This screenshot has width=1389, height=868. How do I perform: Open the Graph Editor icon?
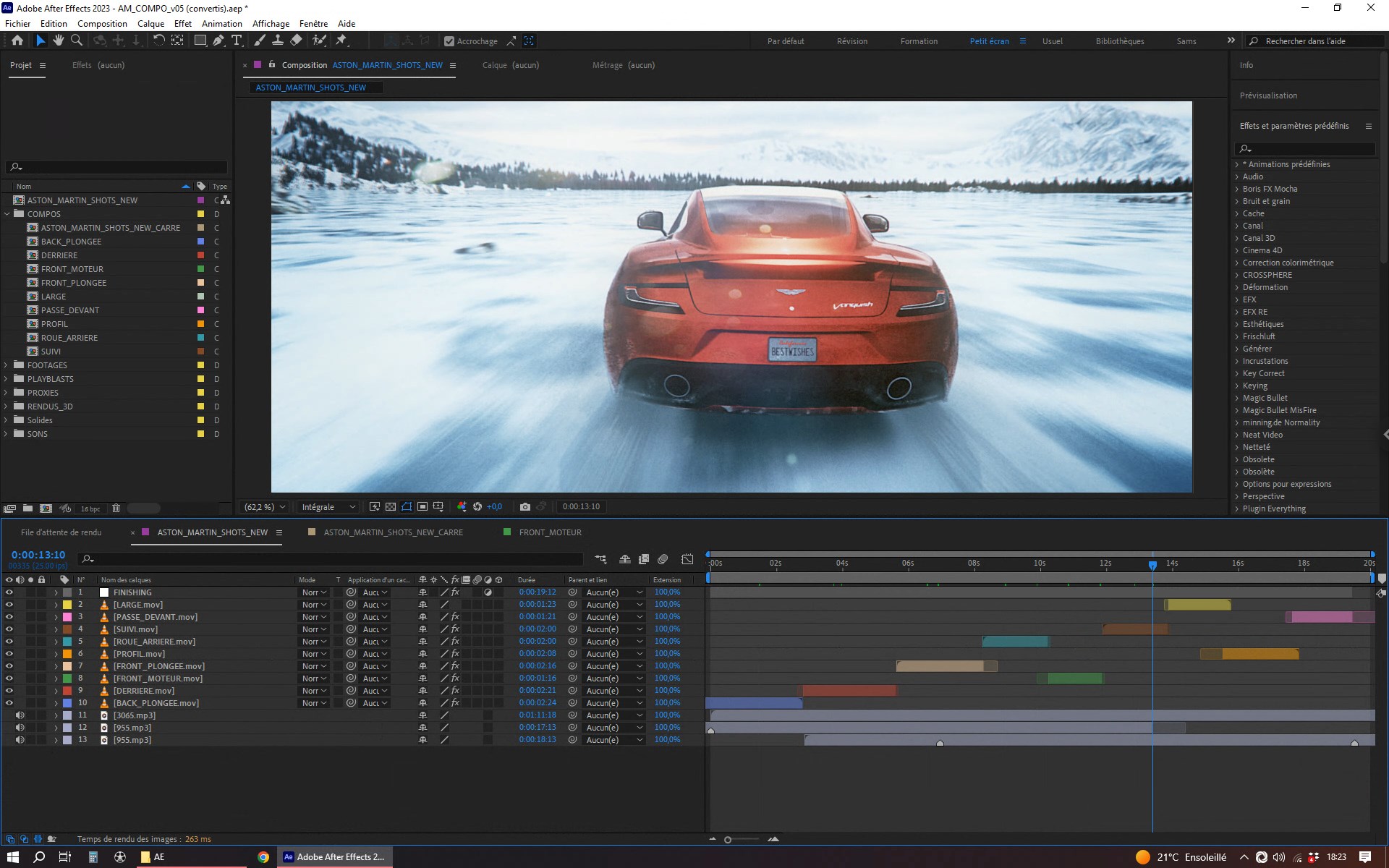(687, 559)
